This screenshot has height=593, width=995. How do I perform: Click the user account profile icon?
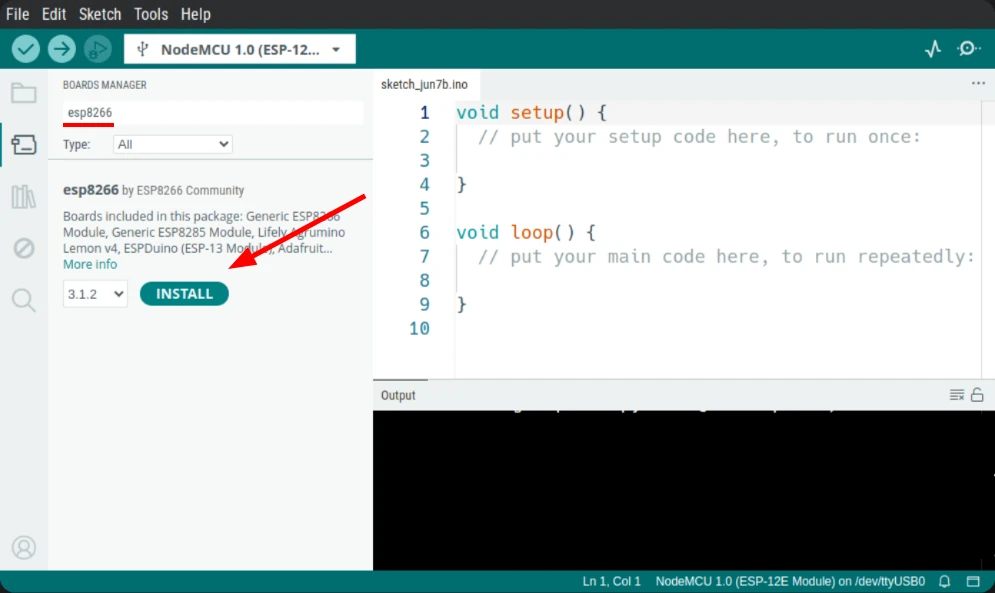pos(23,547)
